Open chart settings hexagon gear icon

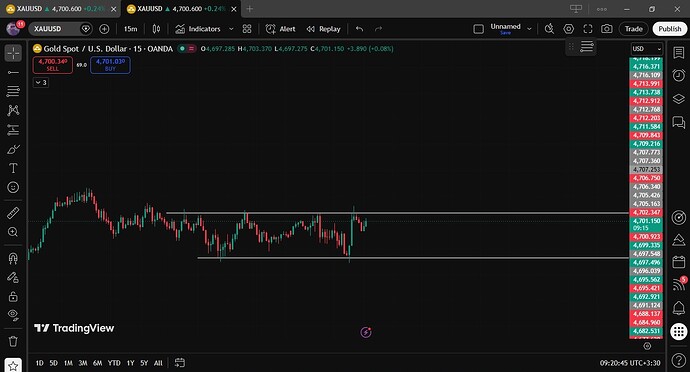pos(569,29)
